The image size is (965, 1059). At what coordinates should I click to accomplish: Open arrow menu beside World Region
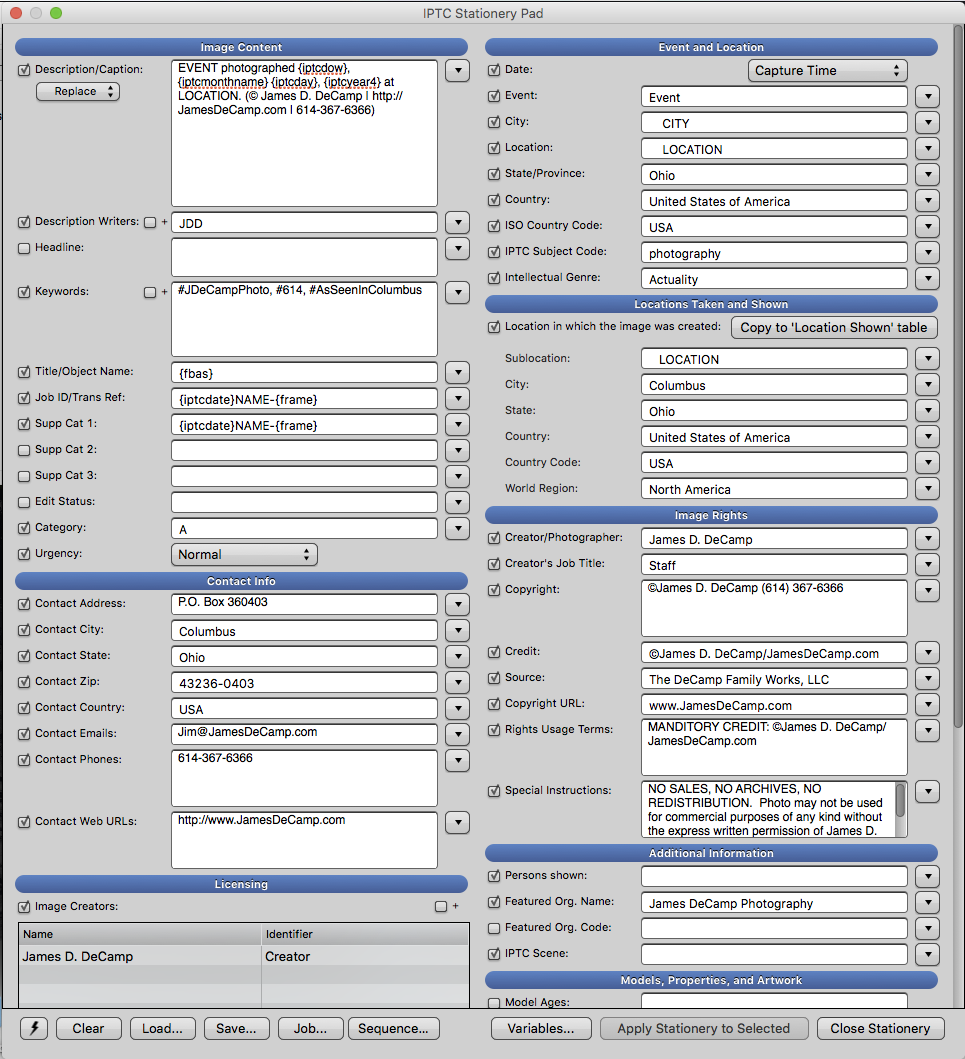928,488
